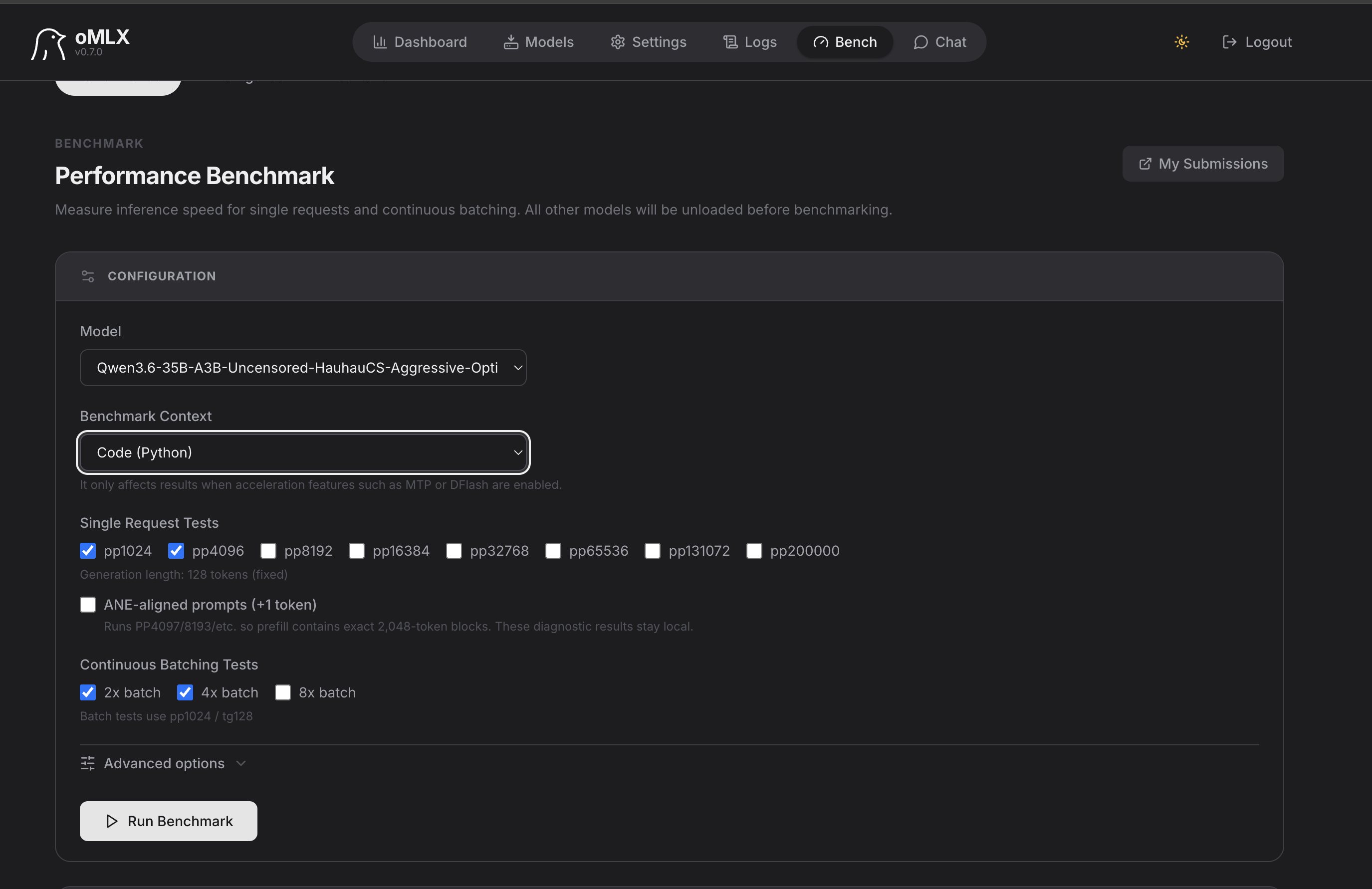
Task: Check the pp32768 checkbox
Action: tap(454, 551)
